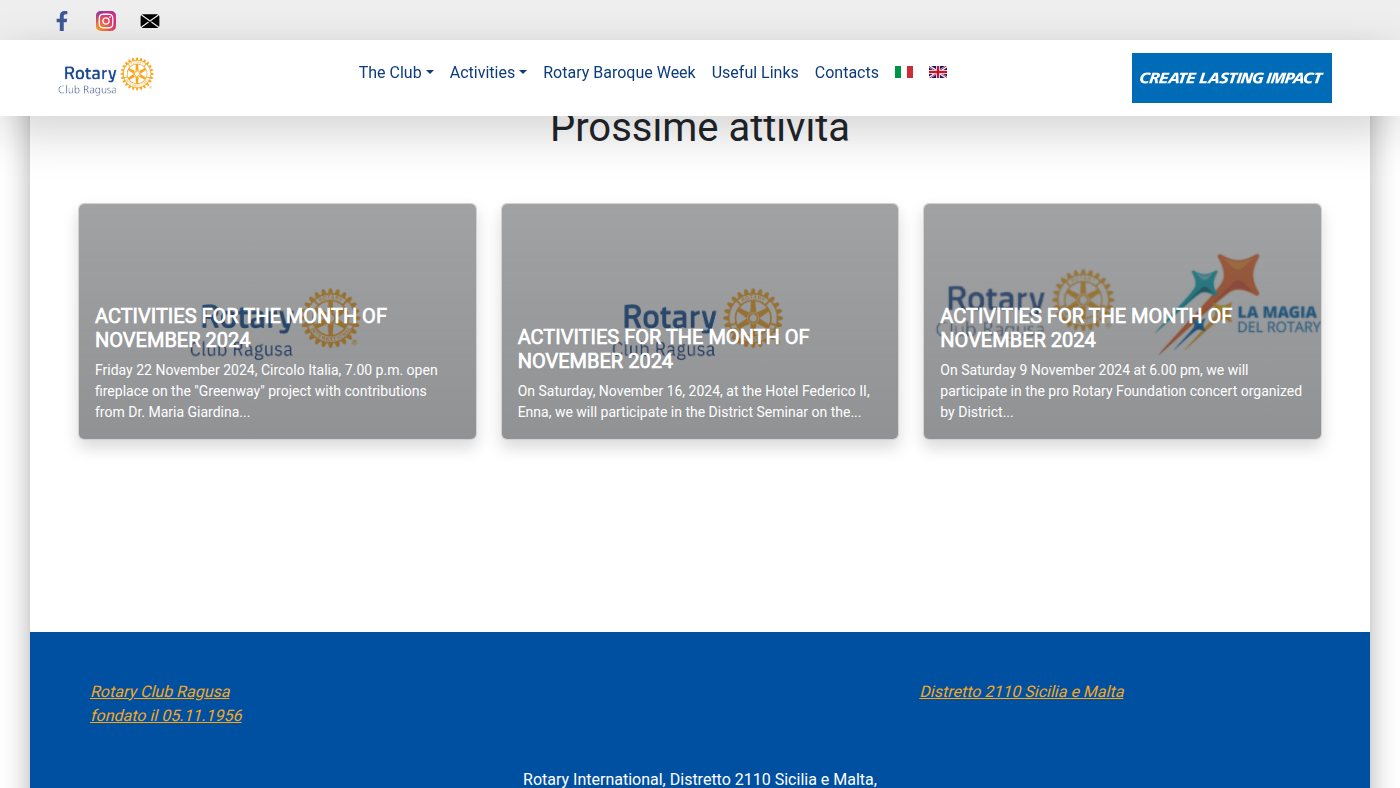This screenshot has height=788, width=1400.
Task: Expand the Activities dropdown menu
Action: pyautogui.click(x=488, y=72)
